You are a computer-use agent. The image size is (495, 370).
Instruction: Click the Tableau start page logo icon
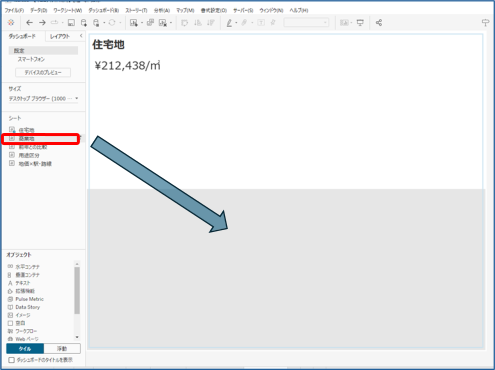(x=11, y=23)
